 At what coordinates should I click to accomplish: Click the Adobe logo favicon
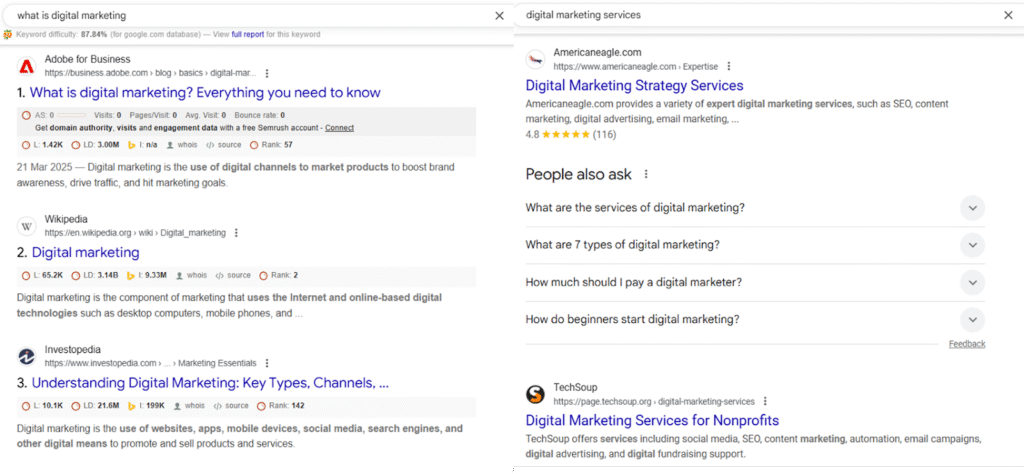tap(27, 66)
